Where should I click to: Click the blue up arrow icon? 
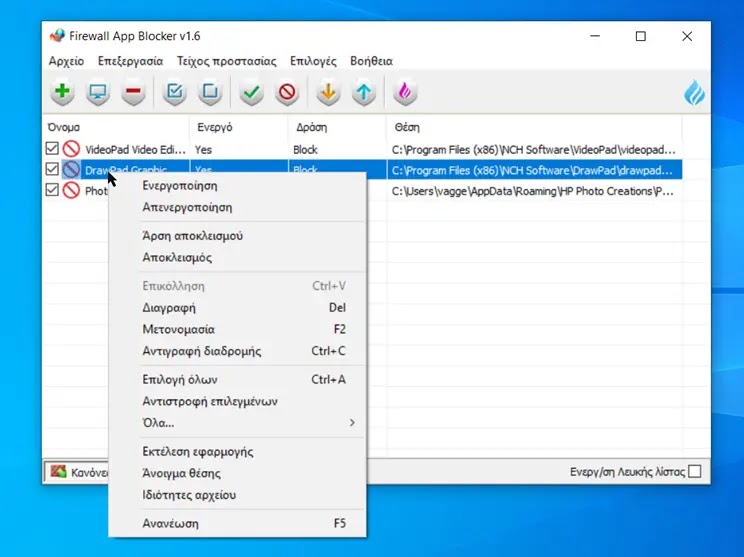pyautogui.click(x=364, y=92)
